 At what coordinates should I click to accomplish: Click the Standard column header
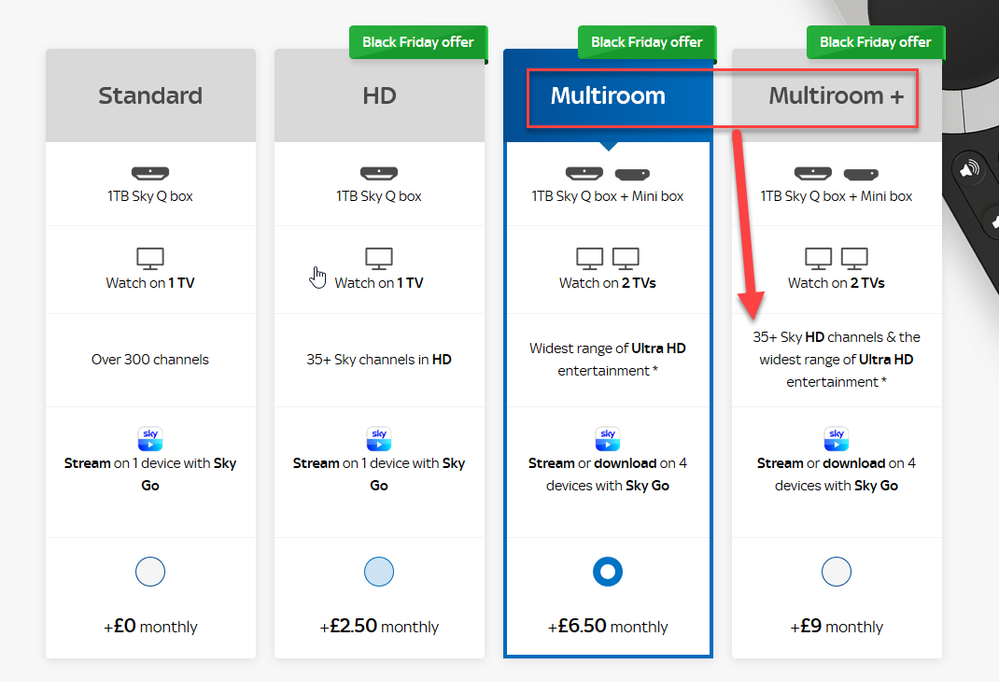point(150,95)
